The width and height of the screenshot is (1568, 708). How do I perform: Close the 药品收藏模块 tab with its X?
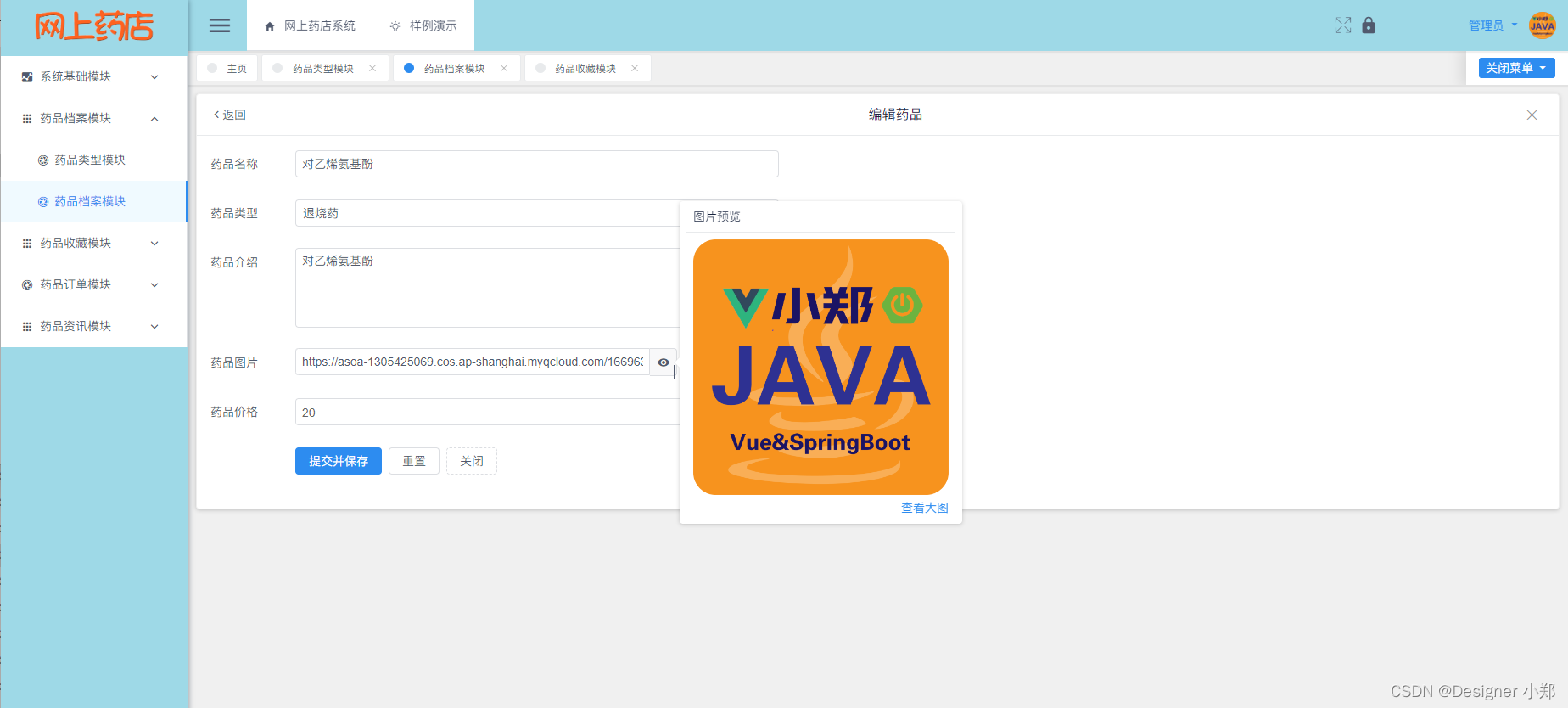point(635,69)
